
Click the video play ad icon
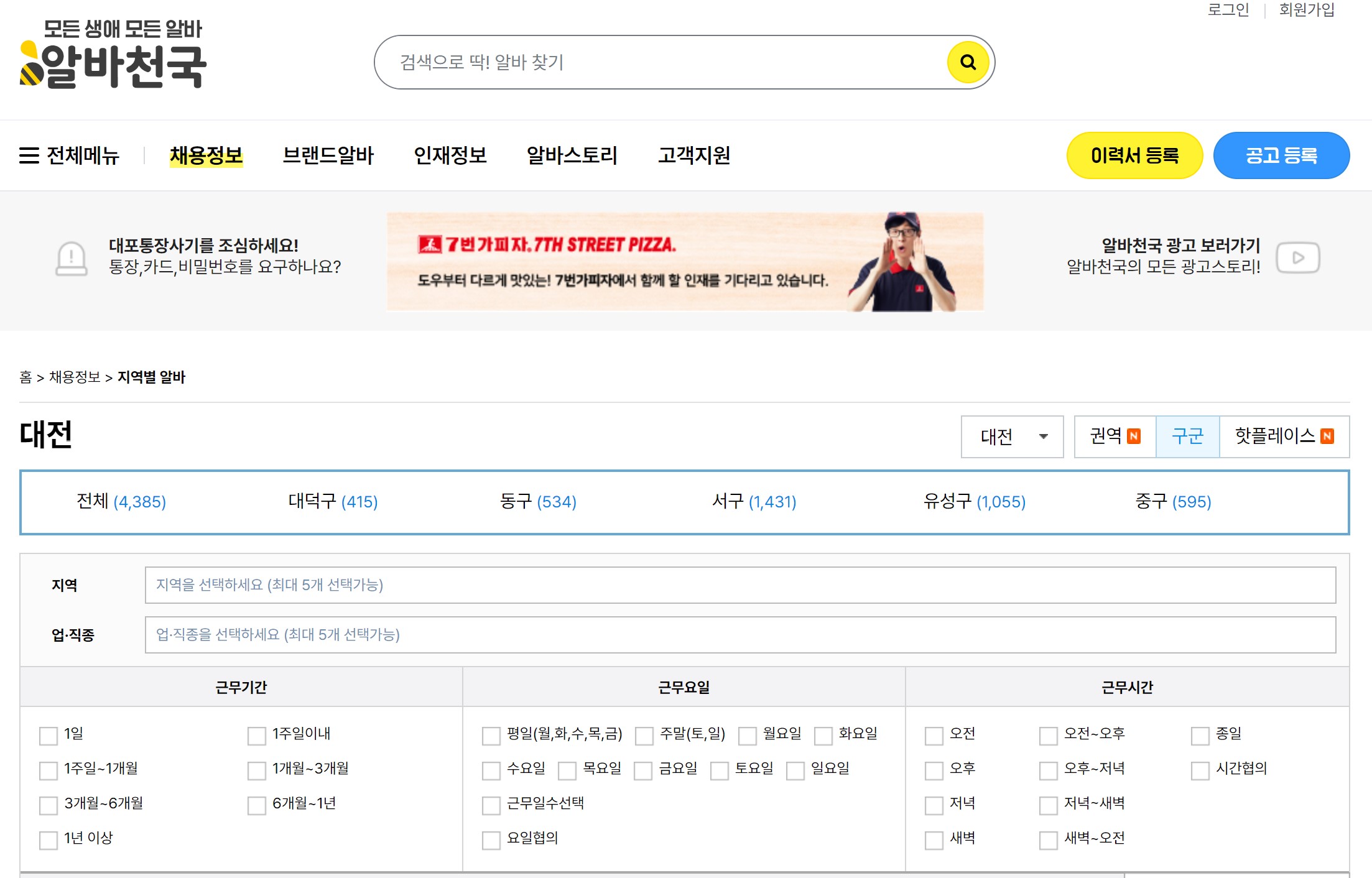pyautogui.click(x=1297, y=257)
